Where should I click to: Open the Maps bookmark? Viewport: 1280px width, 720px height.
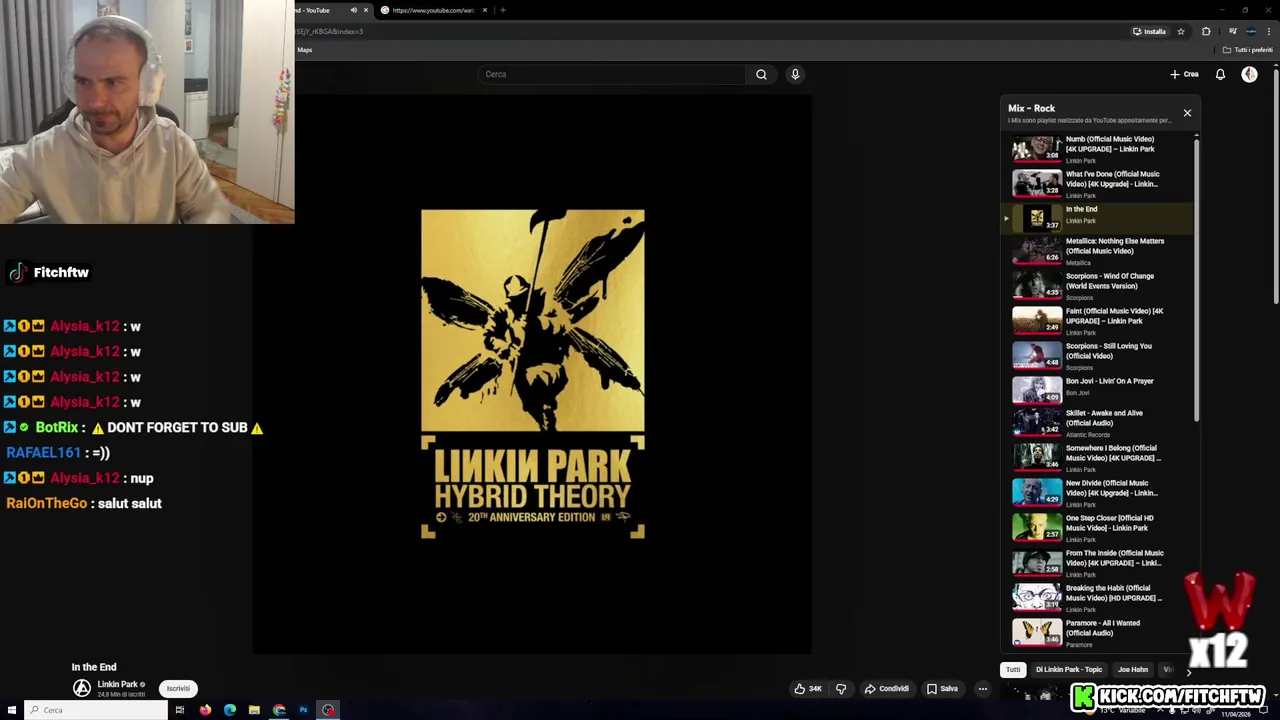tap(304, 50)
